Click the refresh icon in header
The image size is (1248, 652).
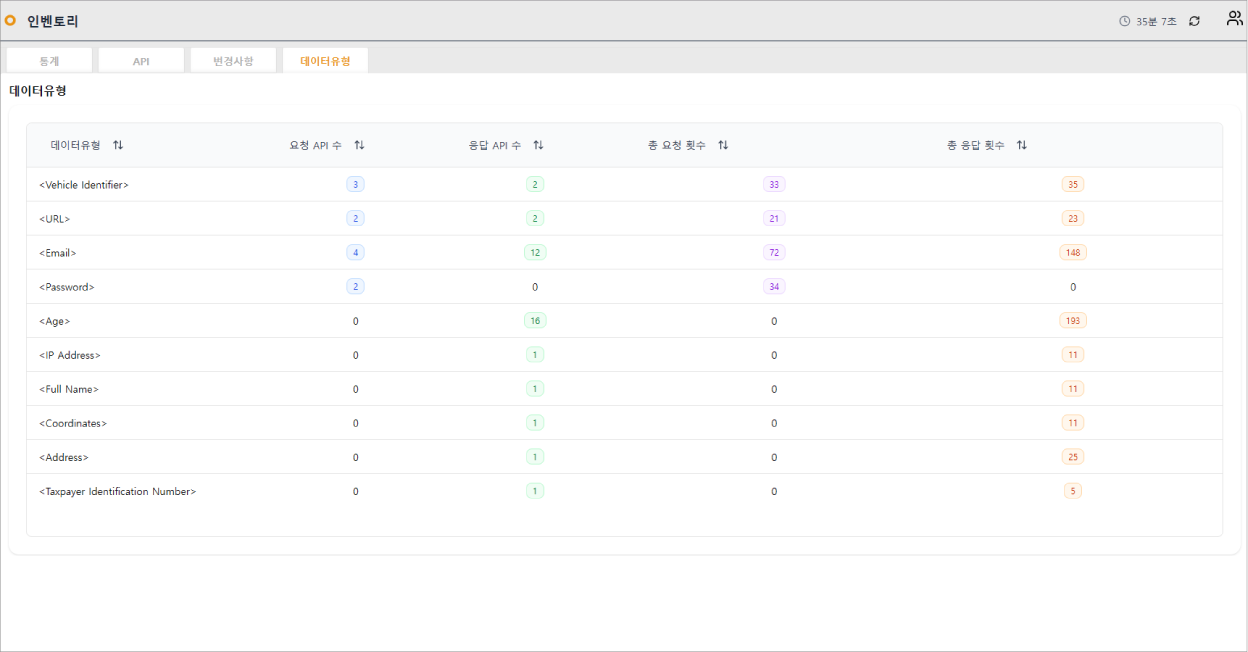coord(1194,21)
